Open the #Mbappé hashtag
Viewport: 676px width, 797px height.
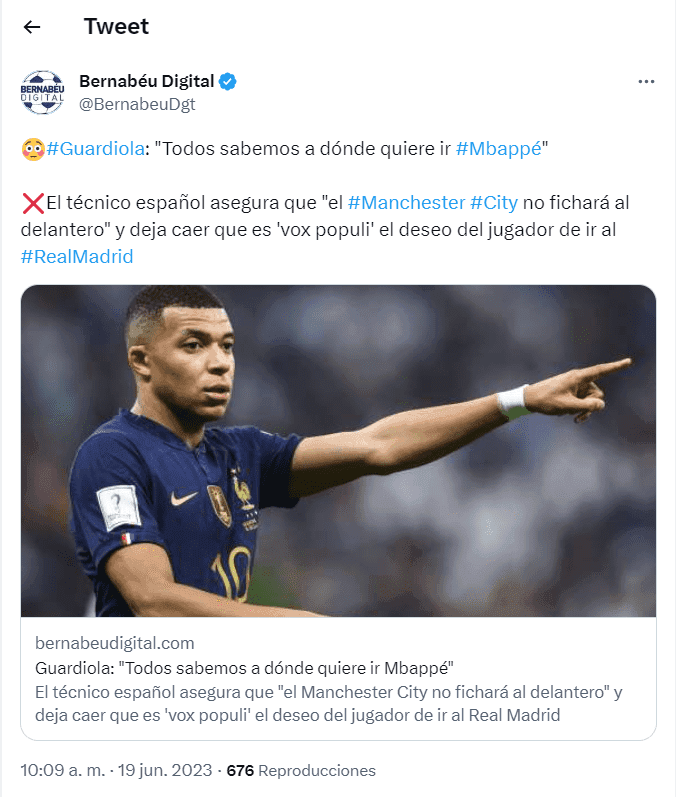pos(499,149)
